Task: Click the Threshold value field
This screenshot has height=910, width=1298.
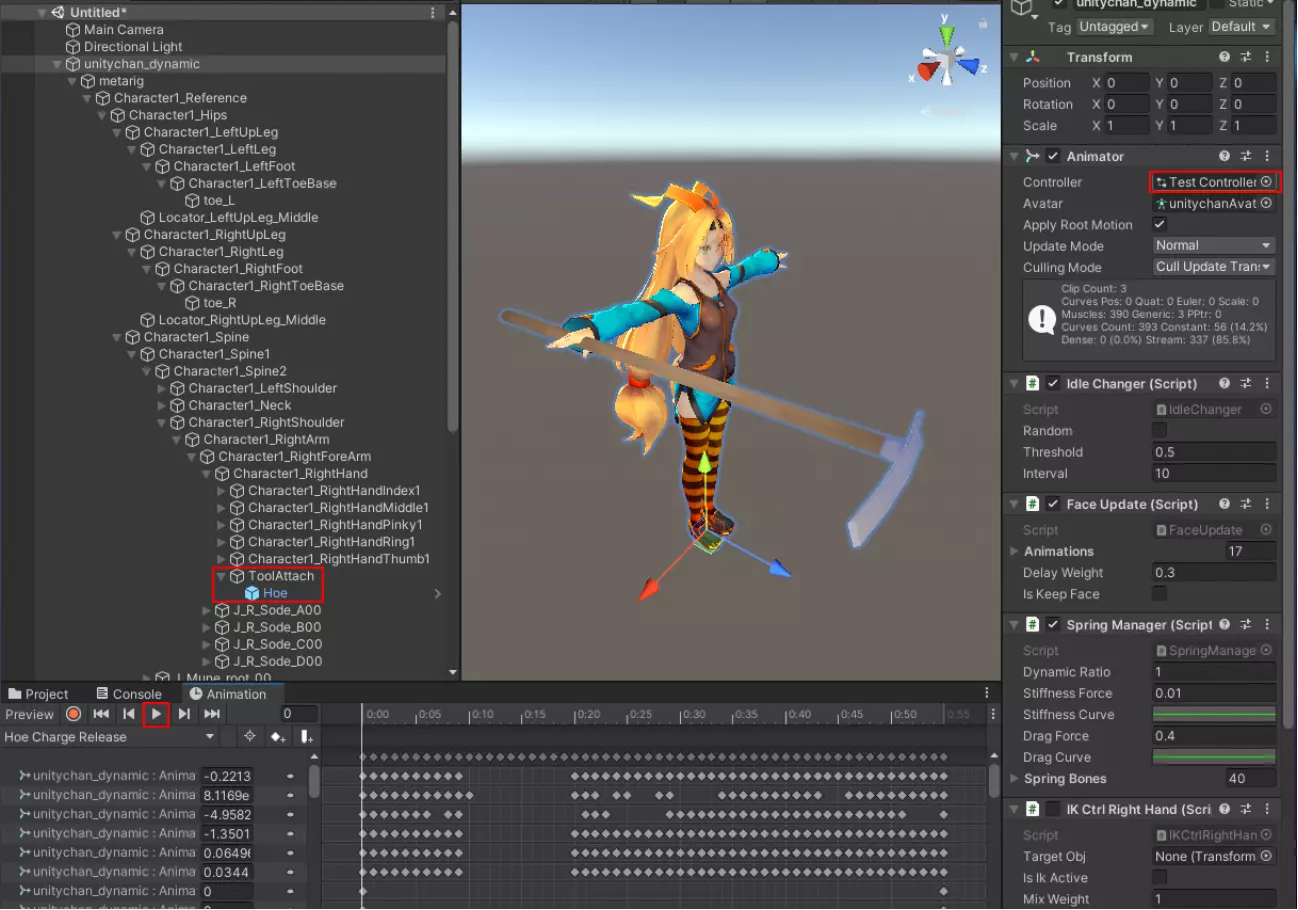Action: click(x=1214, y=452)
